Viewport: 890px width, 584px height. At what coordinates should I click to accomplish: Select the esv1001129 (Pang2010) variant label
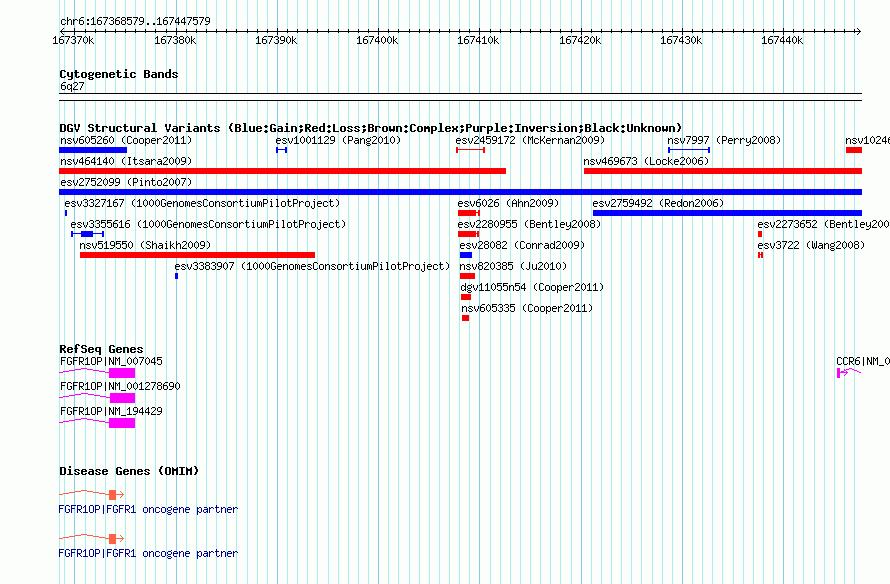coord(338,140)
